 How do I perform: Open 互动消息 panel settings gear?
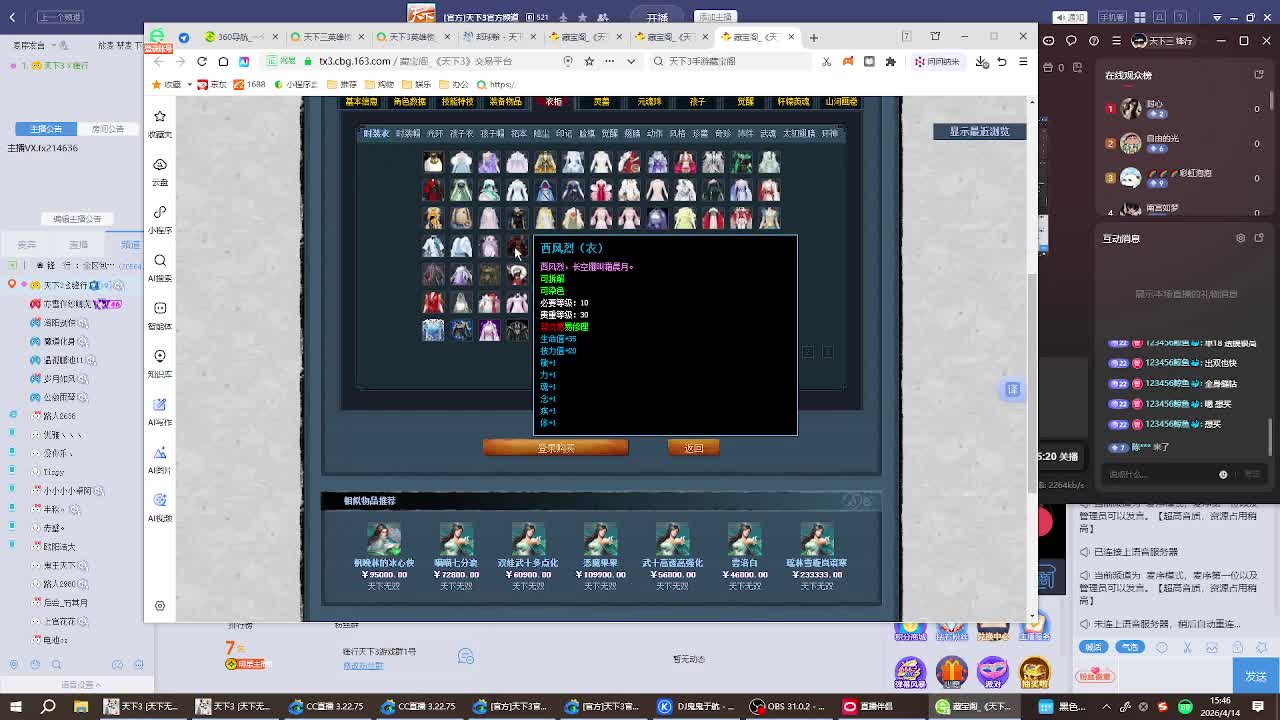tap(1241, 238)
